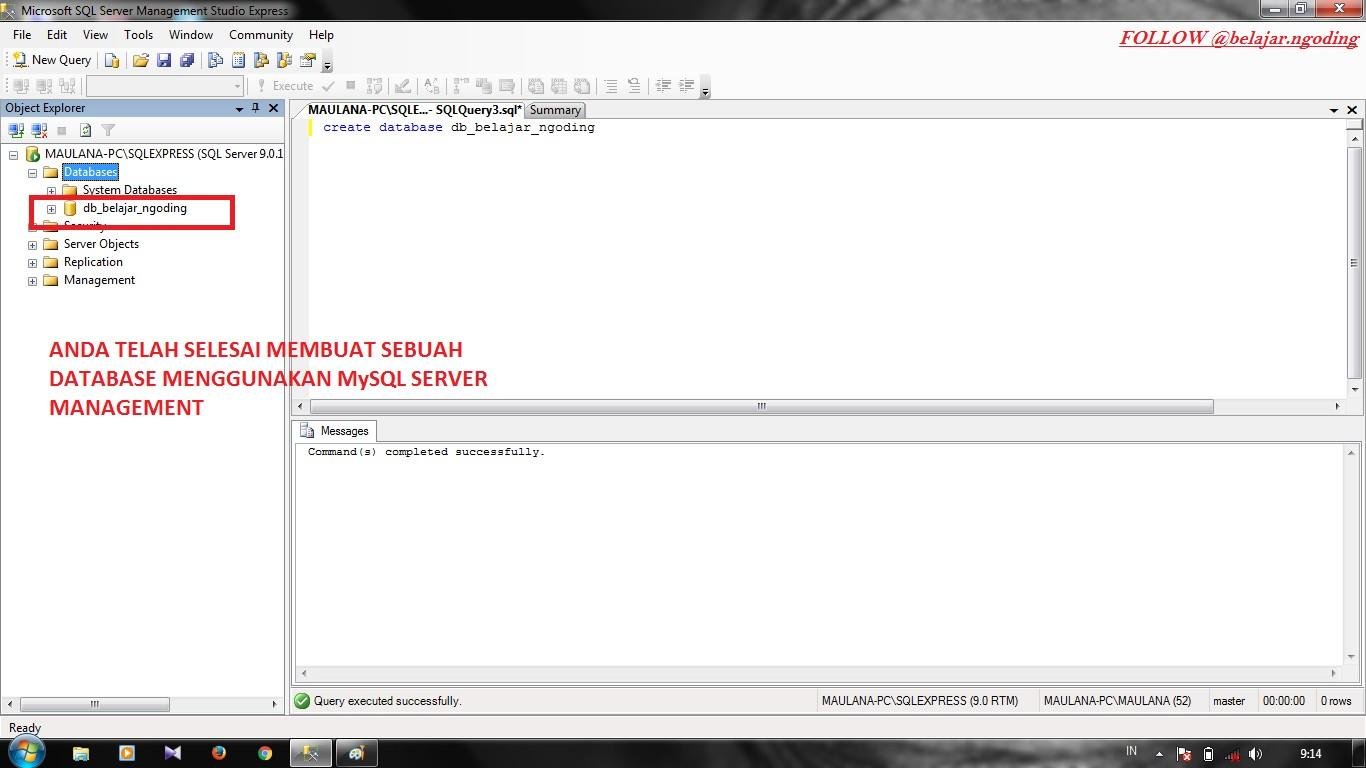The height and width of the screenshot is (768, 1366).
Task: Click Specify Values for Template Parameters icon
Action: click(432, 86)
